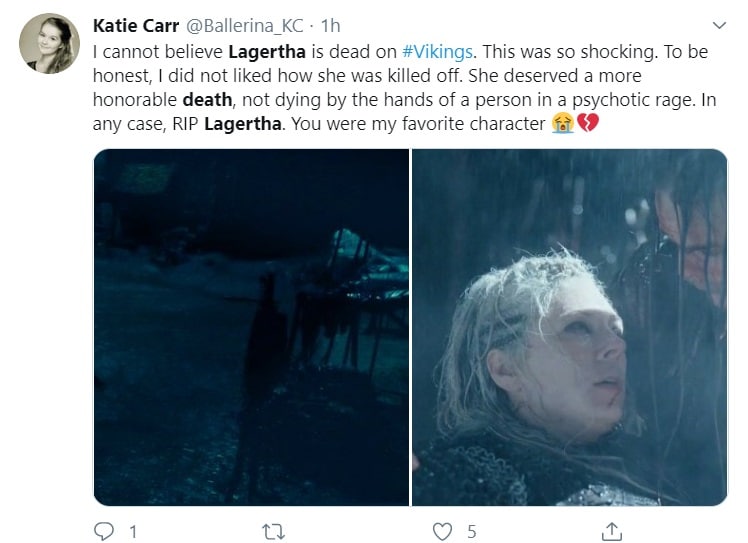The height and width of the screenshot is (543, 748).
Task: Open the dark night scene image
Action: (x=251, y=327)
